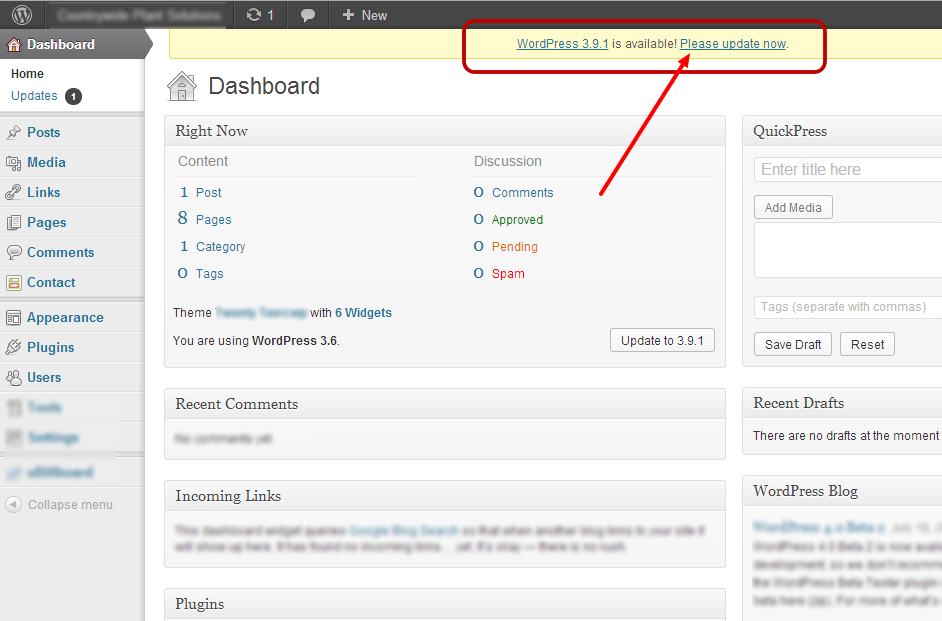This screenshot has width=942, height=621.
Task: Click the Reset button
Action: (x=867, y=344)
